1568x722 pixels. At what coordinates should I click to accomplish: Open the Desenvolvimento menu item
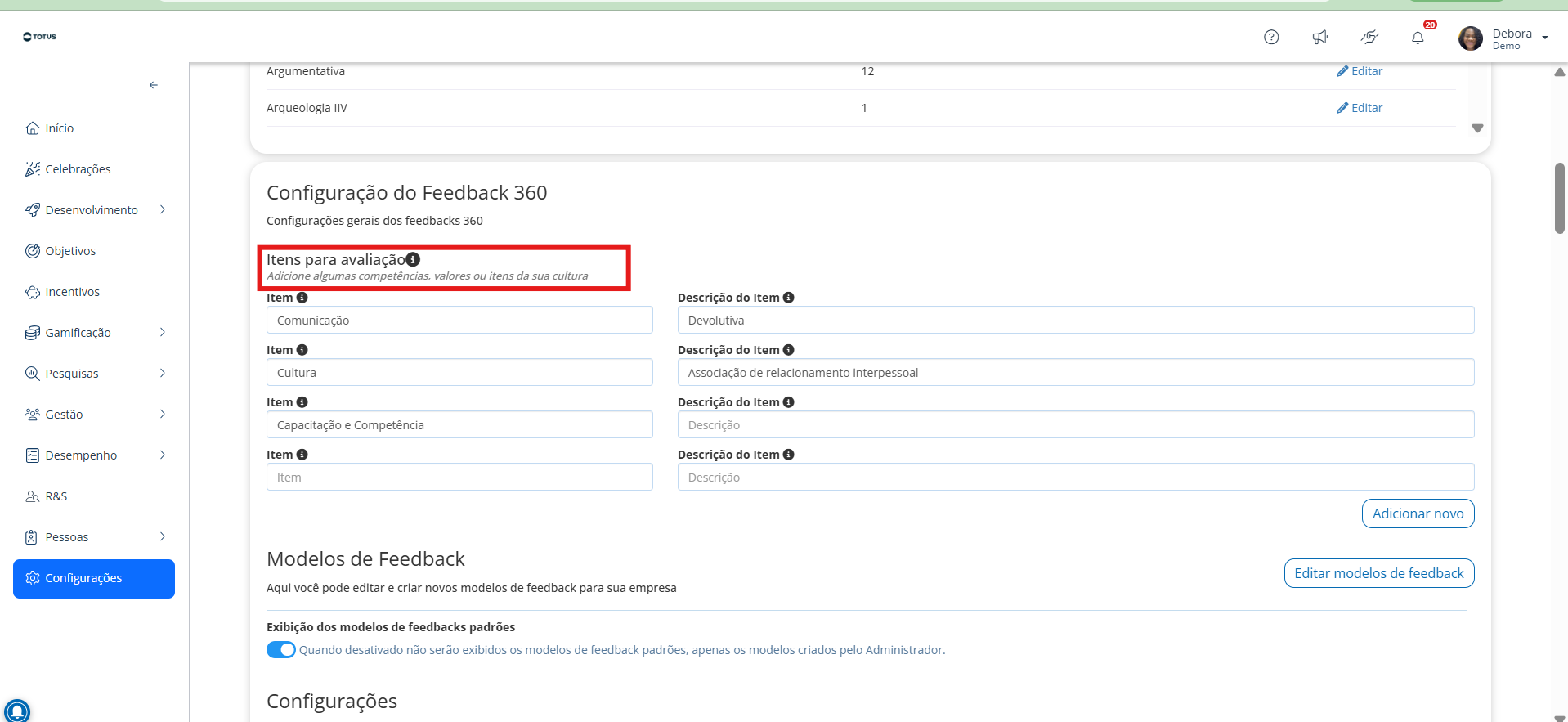click(92, 210)
